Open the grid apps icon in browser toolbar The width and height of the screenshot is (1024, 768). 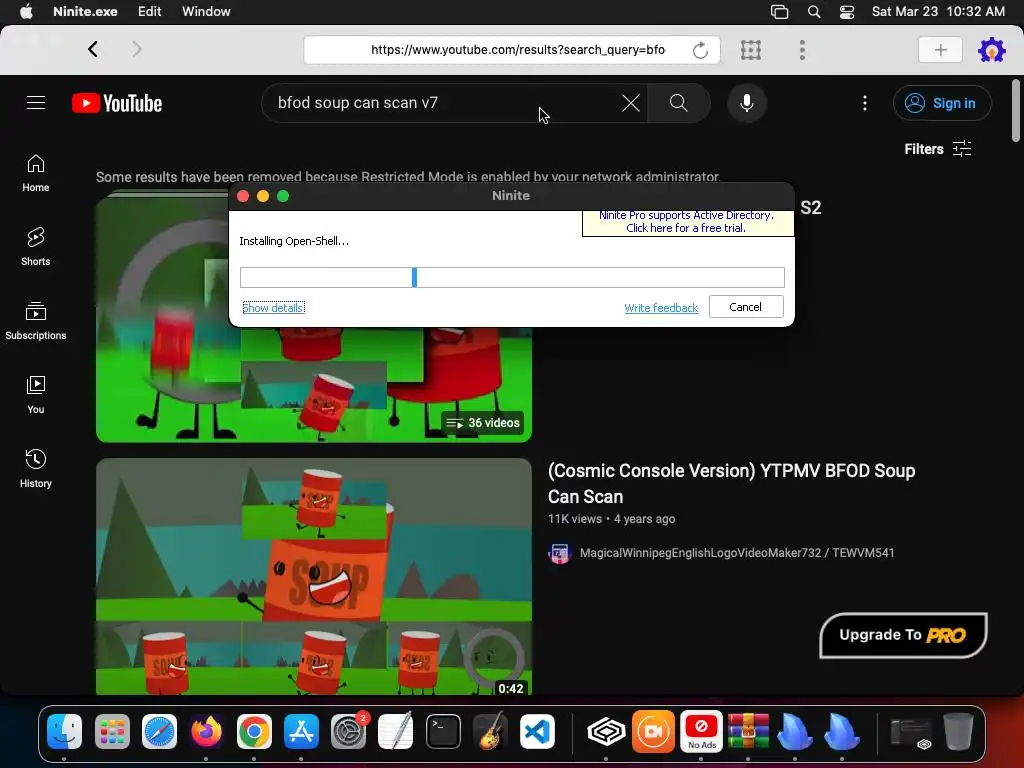(x=751, y=50)
